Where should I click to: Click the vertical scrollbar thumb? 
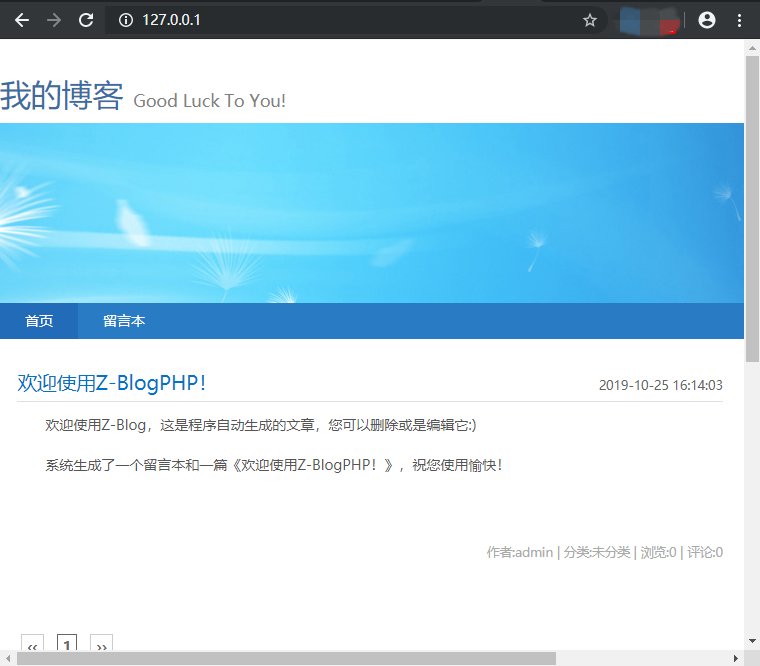(x=752, y=209)
